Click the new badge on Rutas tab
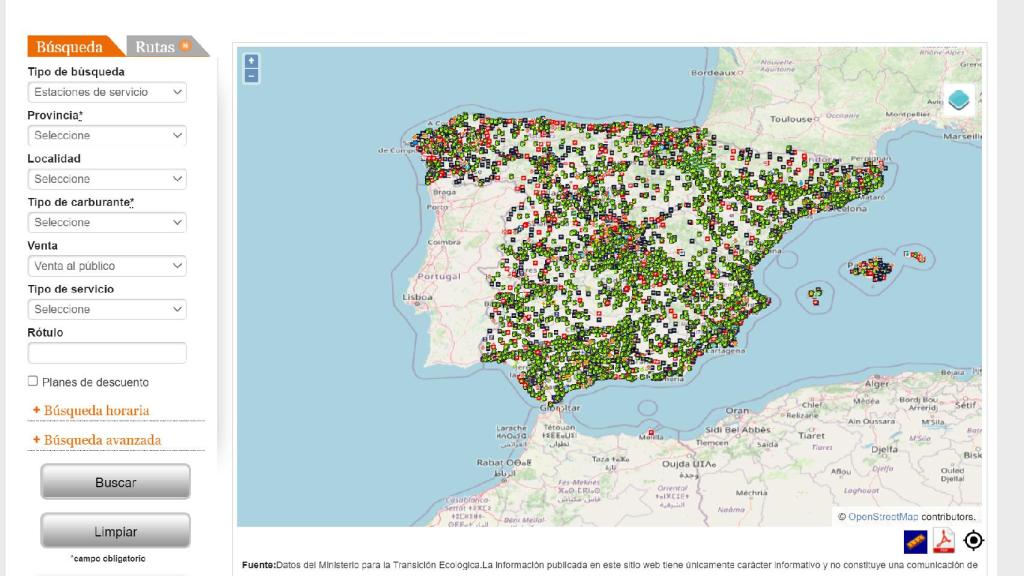 coord(185,45)
